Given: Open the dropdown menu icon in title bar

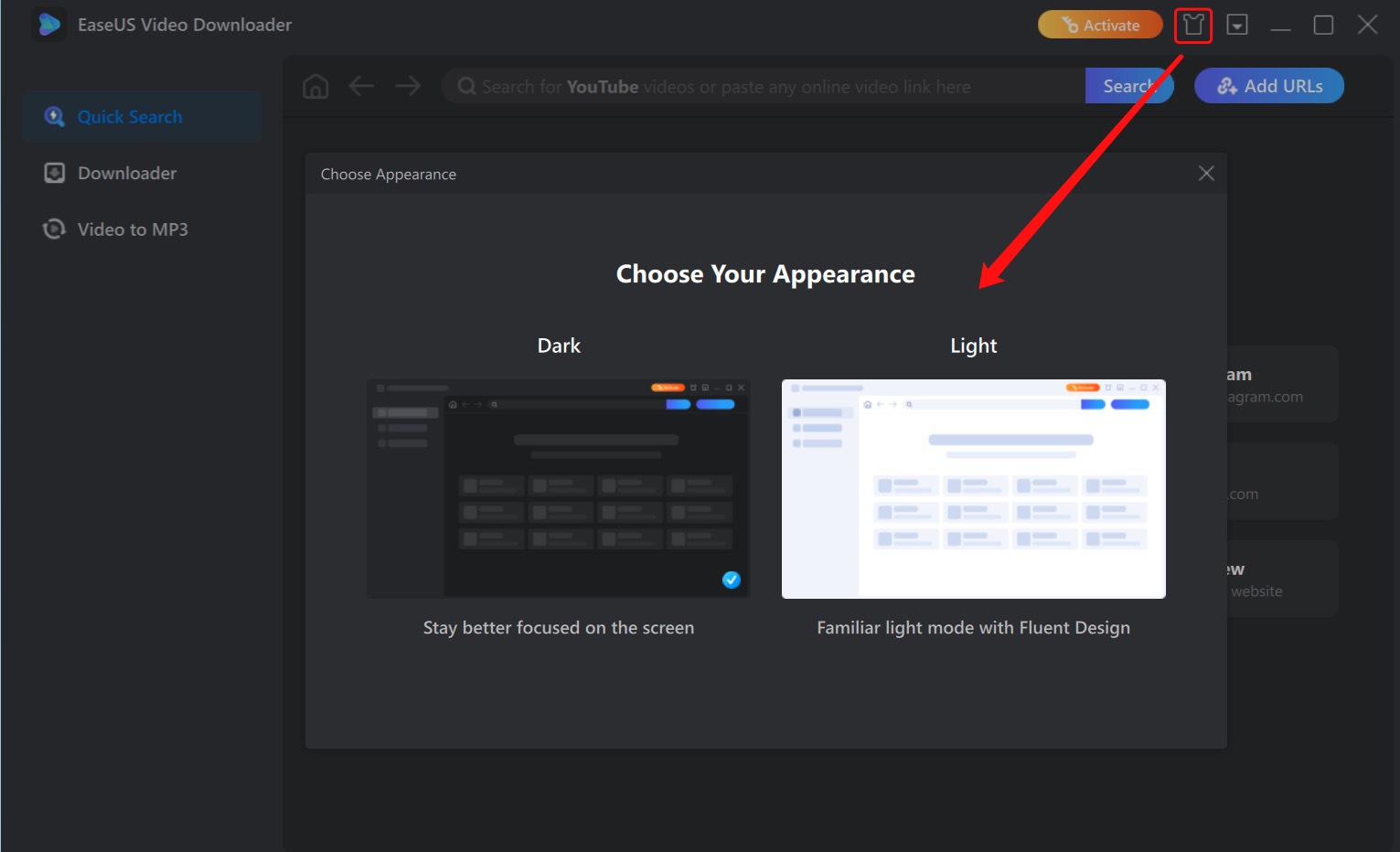Looking at the screenshot, I should pos(1237,25).
